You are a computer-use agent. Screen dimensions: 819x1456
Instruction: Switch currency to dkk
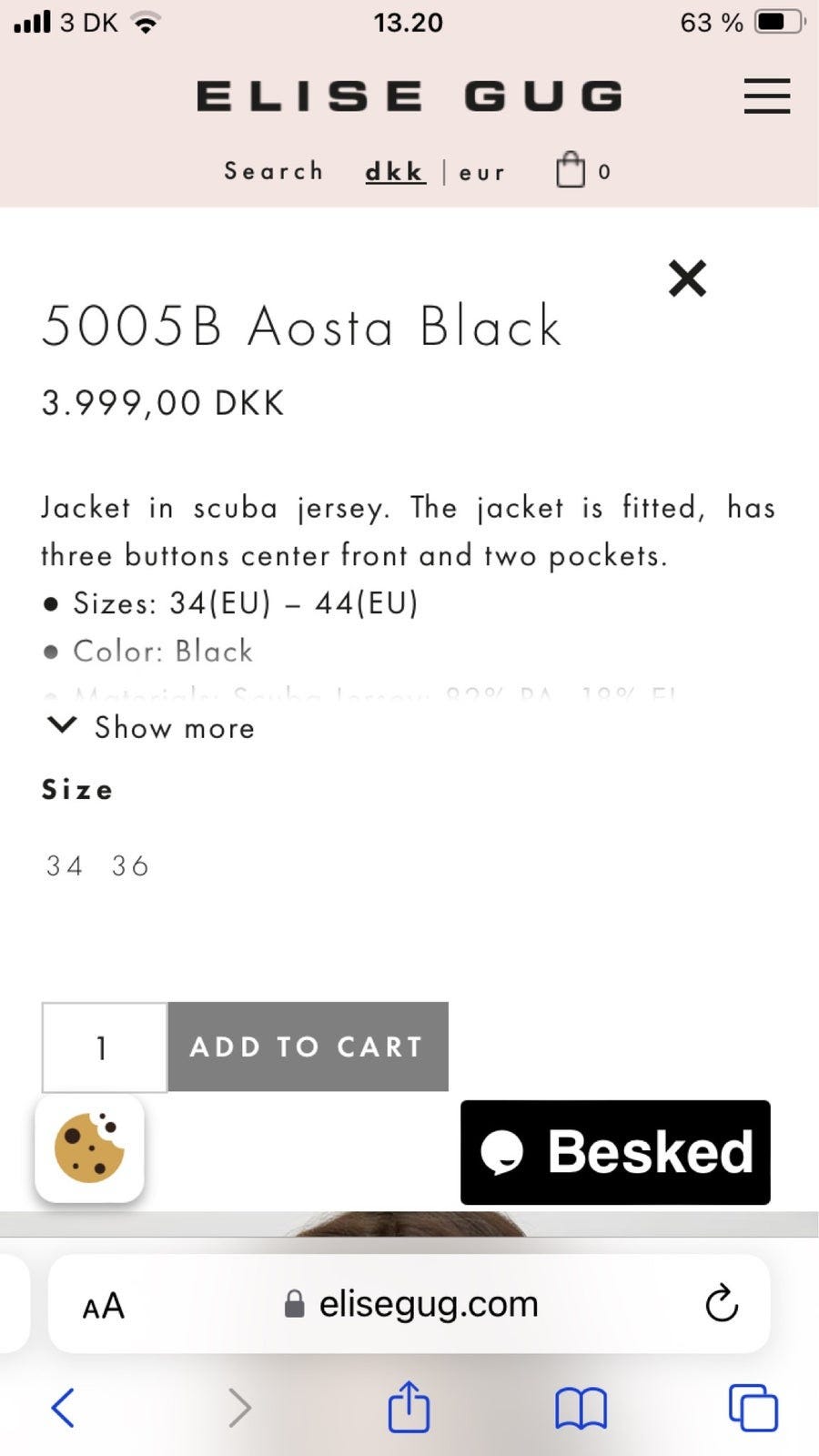click(395, 171)
